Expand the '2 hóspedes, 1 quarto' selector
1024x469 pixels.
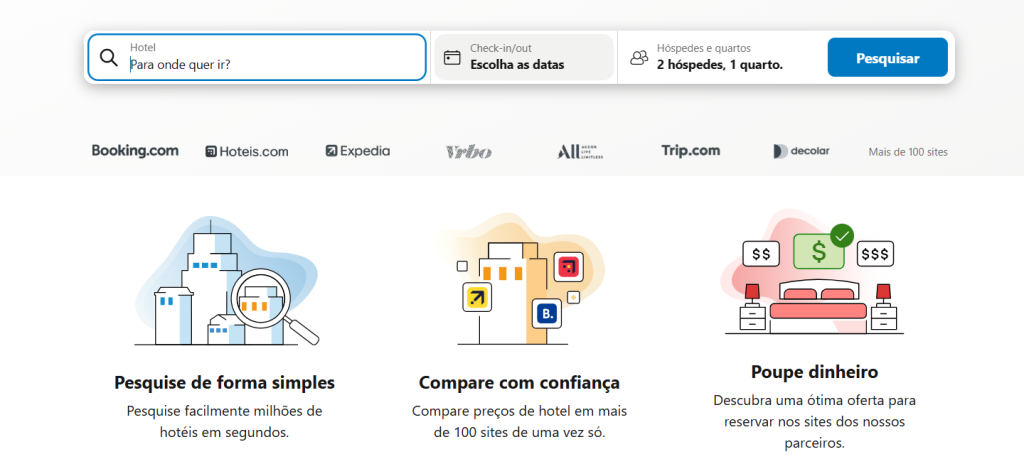719,65
